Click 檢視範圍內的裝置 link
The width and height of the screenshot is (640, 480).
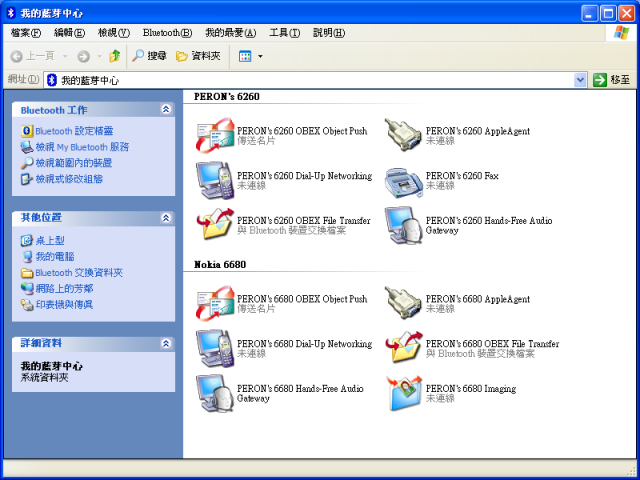(x=73, y=163)
